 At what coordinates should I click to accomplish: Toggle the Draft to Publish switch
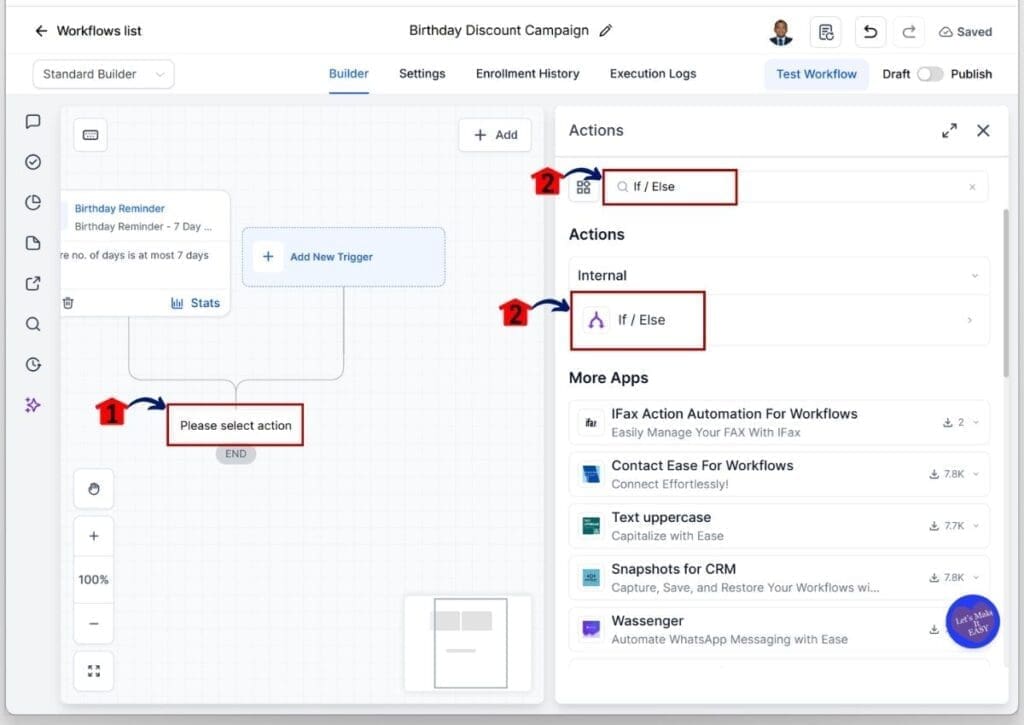(x=930, y=74)
